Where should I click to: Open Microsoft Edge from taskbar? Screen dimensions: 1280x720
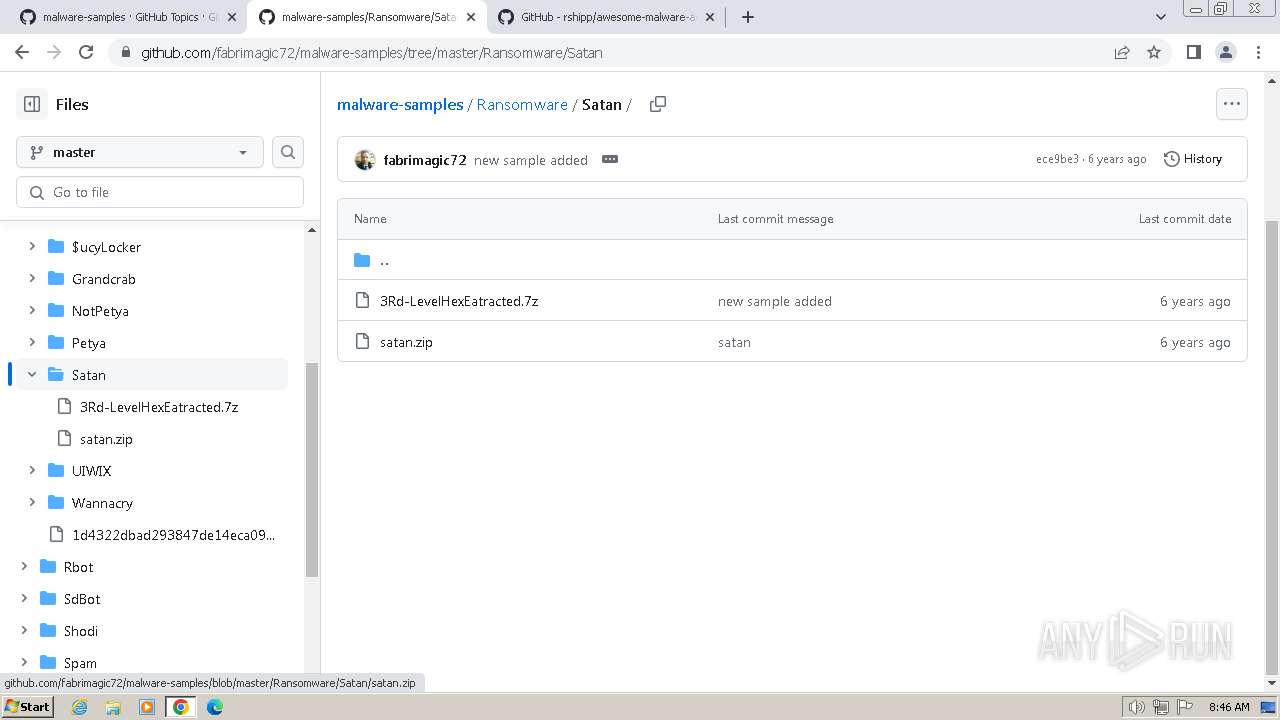214,707
